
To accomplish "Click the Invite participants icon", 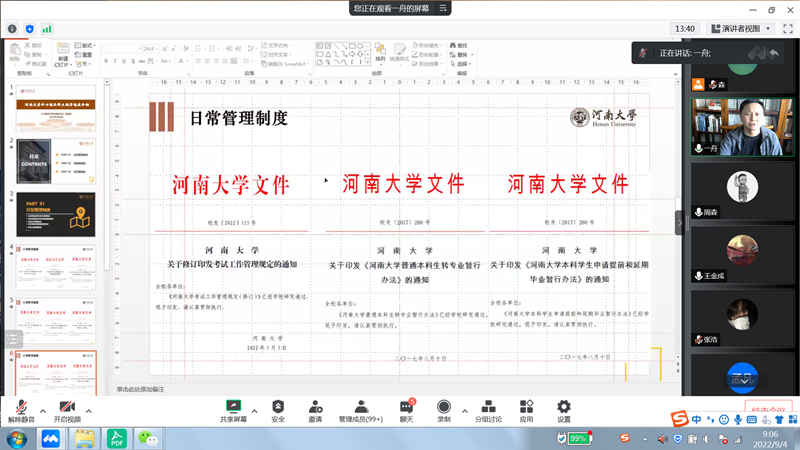I will tap(315, 408).
